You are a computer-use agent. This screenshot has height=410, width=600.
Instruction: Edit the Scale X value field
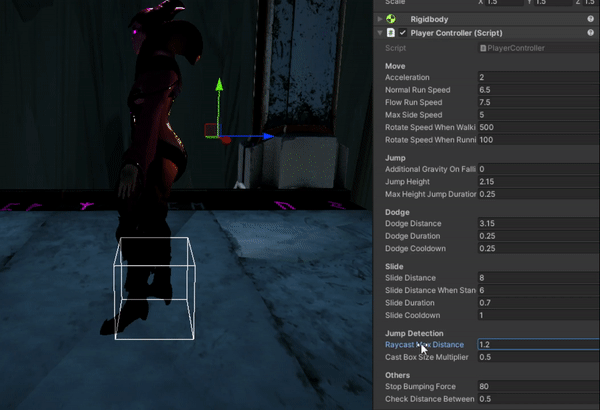[504, 2]
